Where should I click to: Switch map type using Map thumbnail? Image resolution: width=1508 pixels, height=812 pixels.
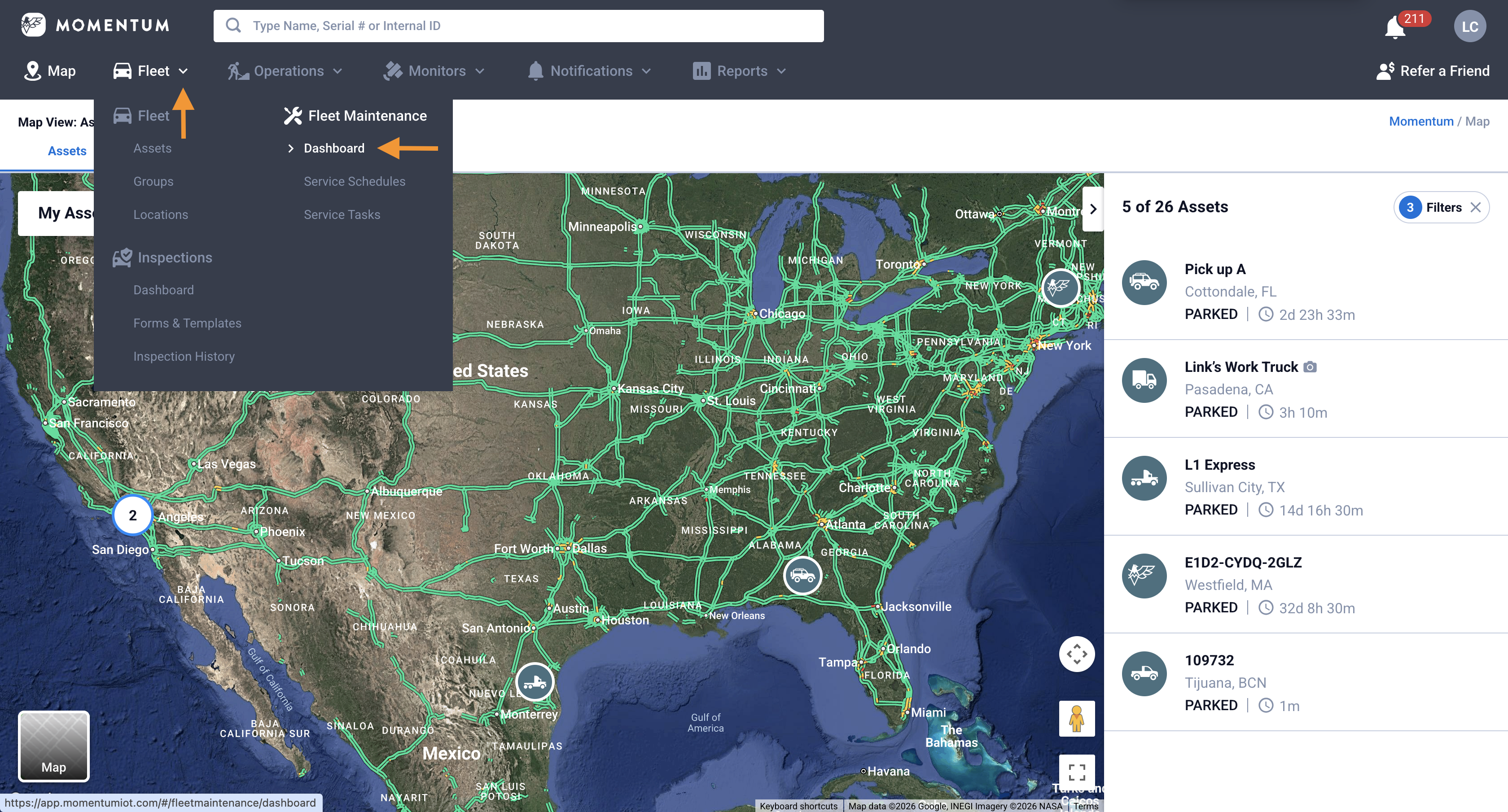coord(54,746)
